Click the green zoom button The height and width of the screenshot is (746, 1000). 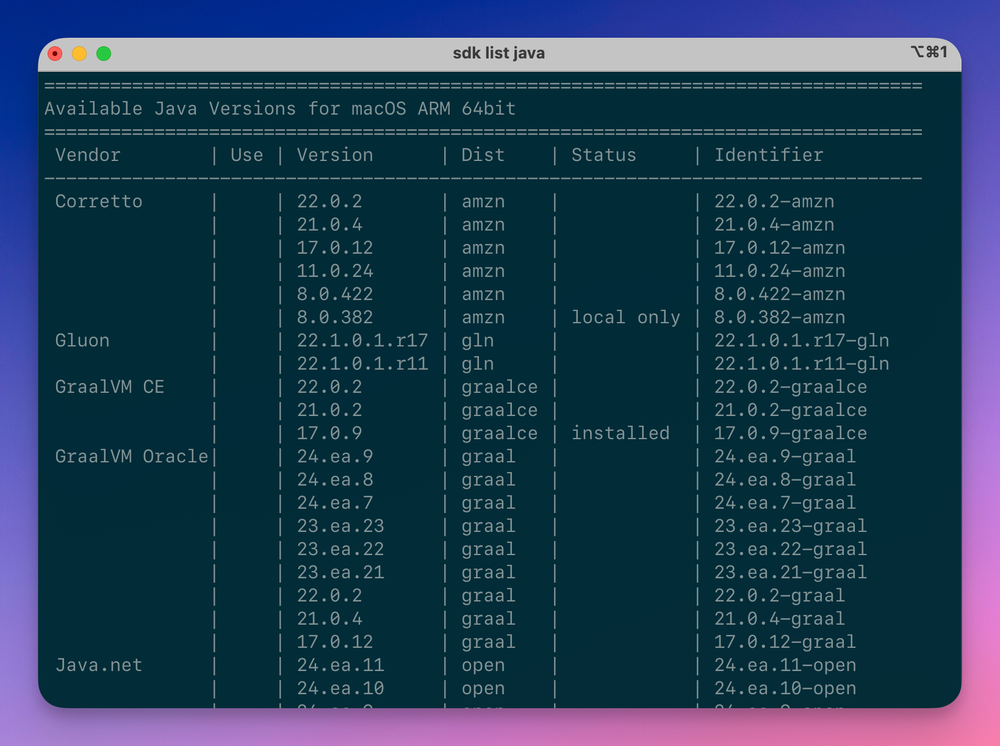pyautogui.click(x=103, y=53)
